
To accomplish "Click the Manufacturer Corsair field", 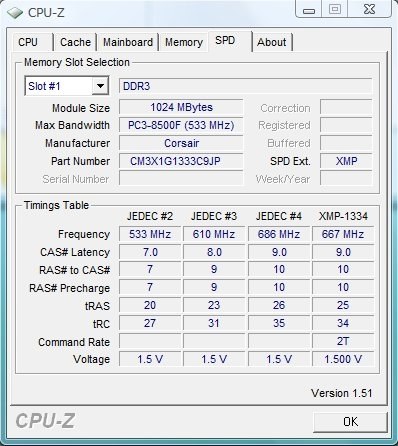I will (181, 143).
